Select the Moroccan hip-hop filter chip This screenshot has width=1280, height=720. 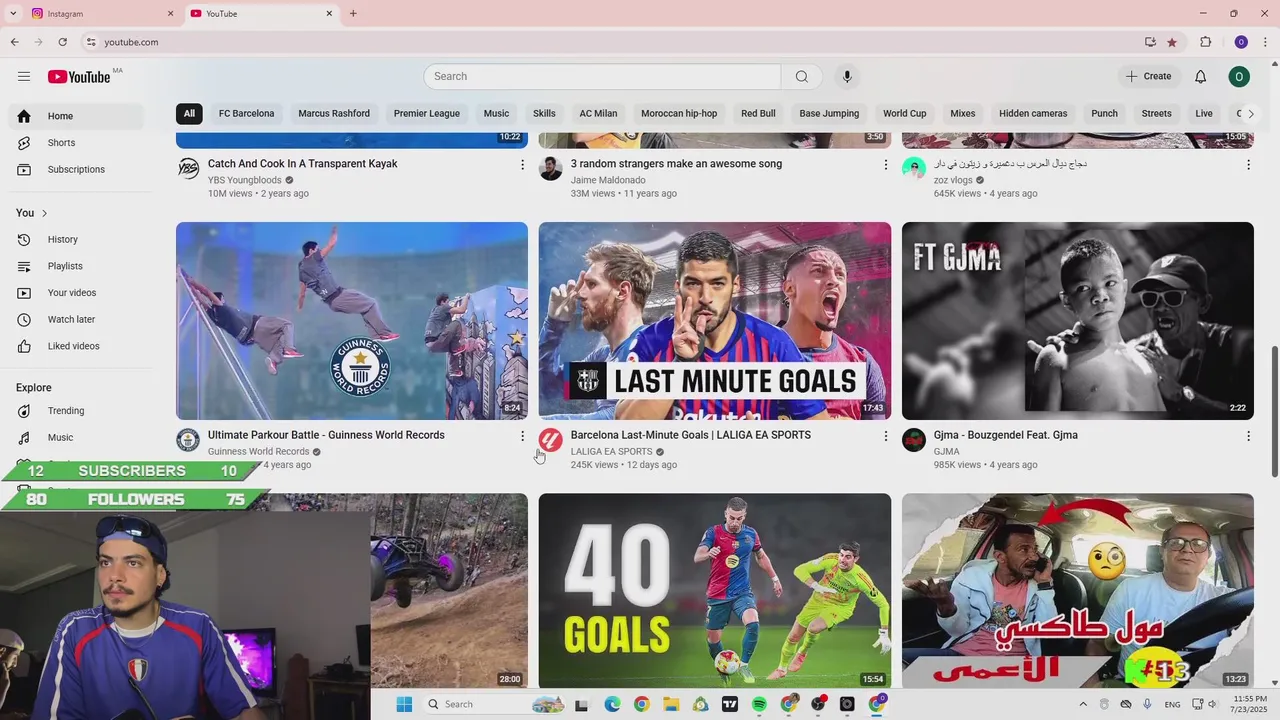pos(679,113)
